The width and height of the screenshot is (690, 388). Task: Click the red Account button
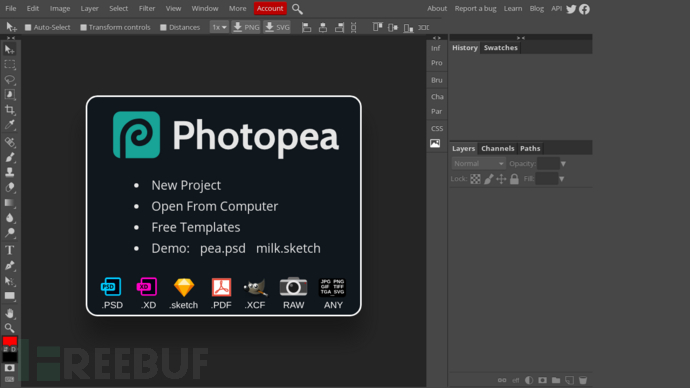270,8
